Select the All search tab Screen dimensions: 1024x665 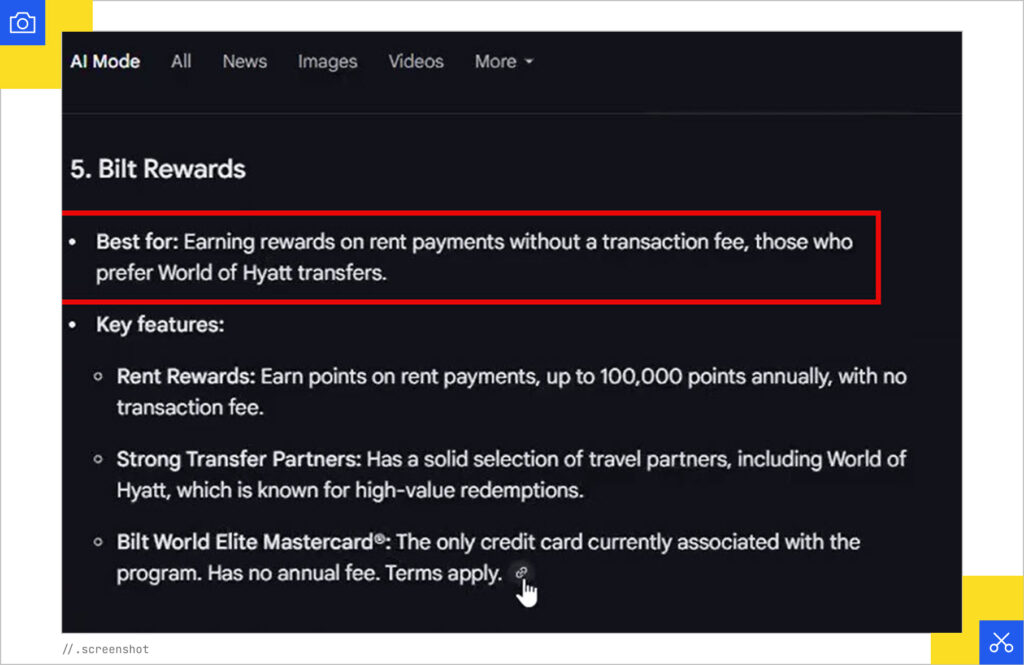pyautogui.click(x=181, y=62)
